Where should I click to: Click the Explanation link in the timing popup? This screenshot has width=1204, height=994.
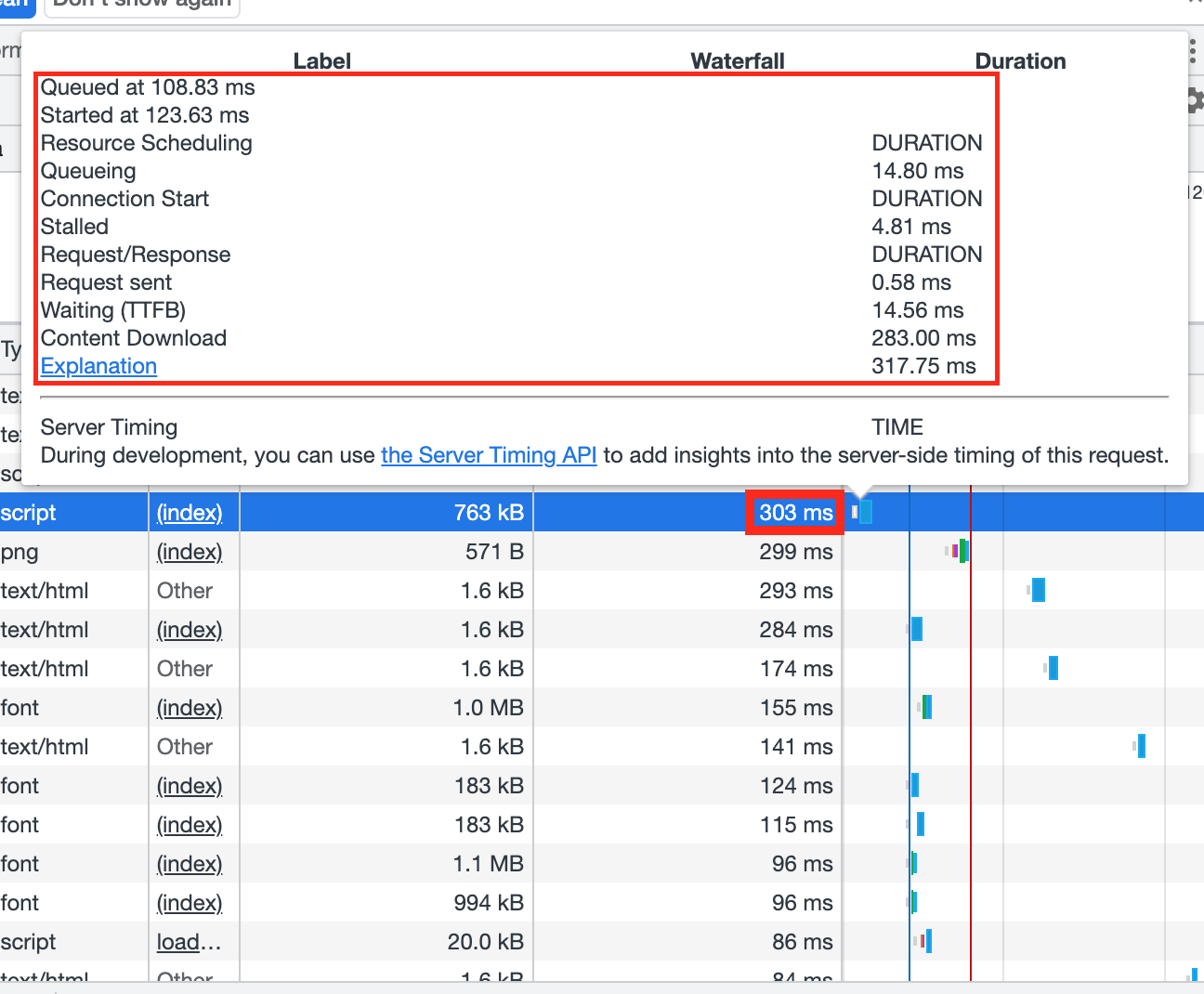[x=98, y=366]
